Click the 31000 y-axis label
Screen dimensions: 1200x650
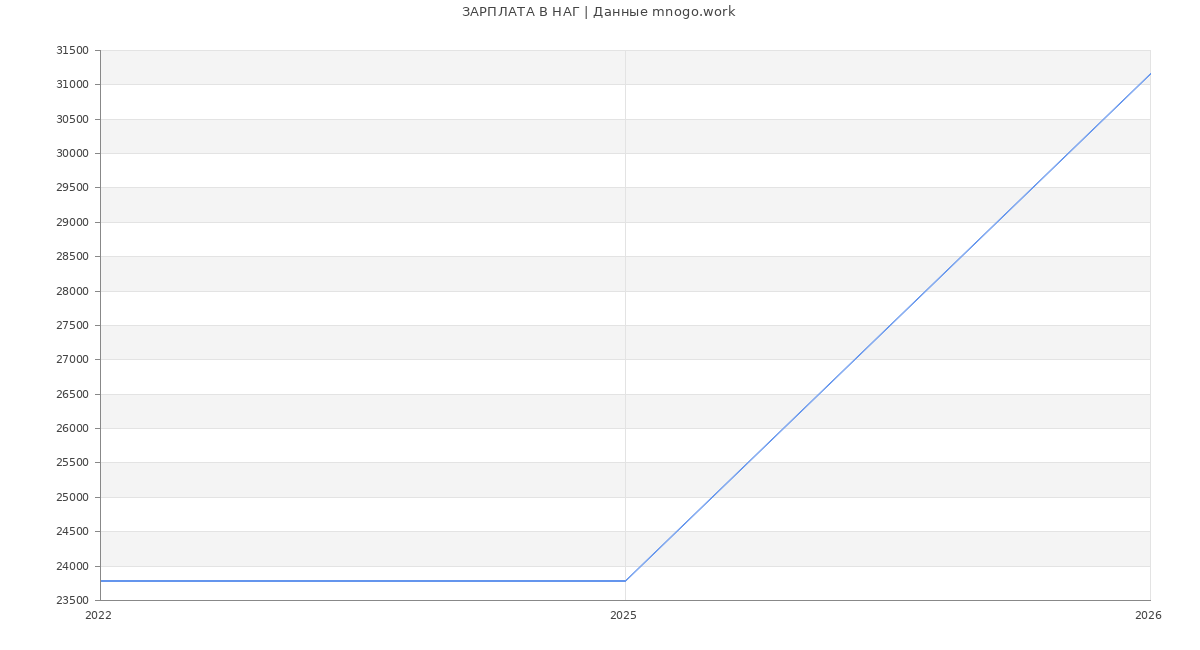coord(72,85)
